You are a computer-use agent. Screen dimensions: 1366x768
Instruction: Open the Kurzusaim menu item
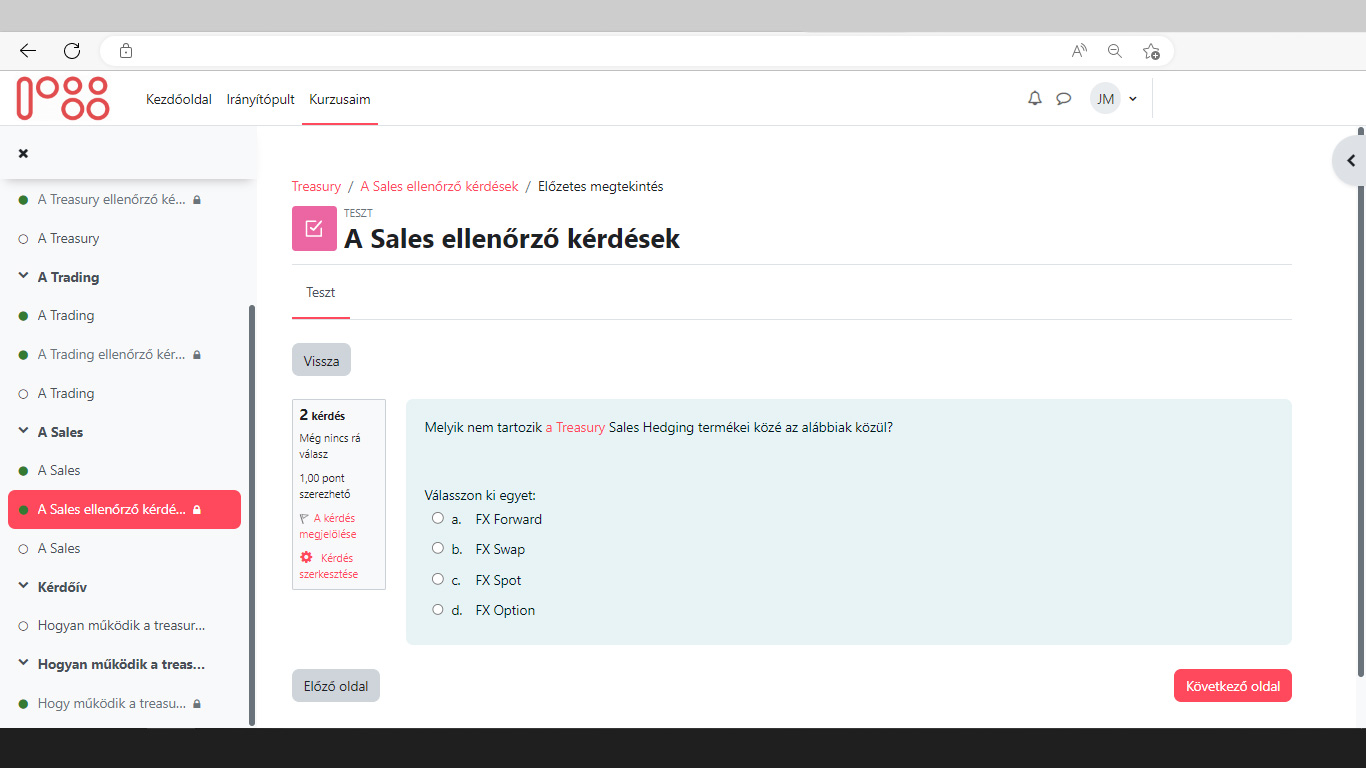click(x=340, y=99)
